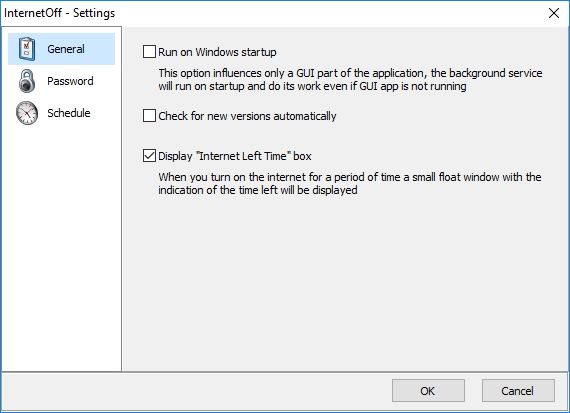Click the "Check for new versions automatically" label
The height and width of the screenshot is (413, 570).
247,116
